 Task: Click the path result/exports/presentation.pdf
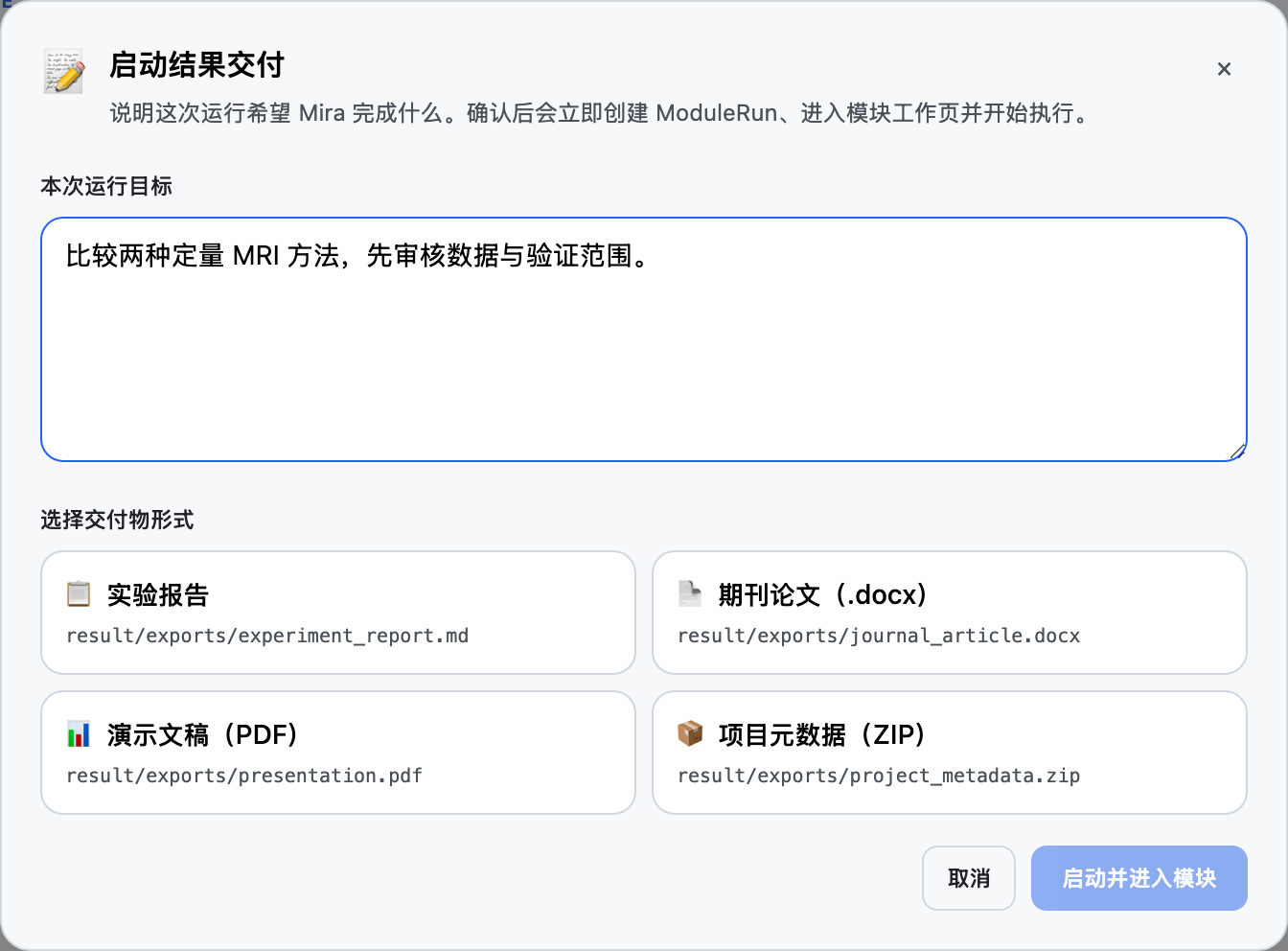pos(244,776)
